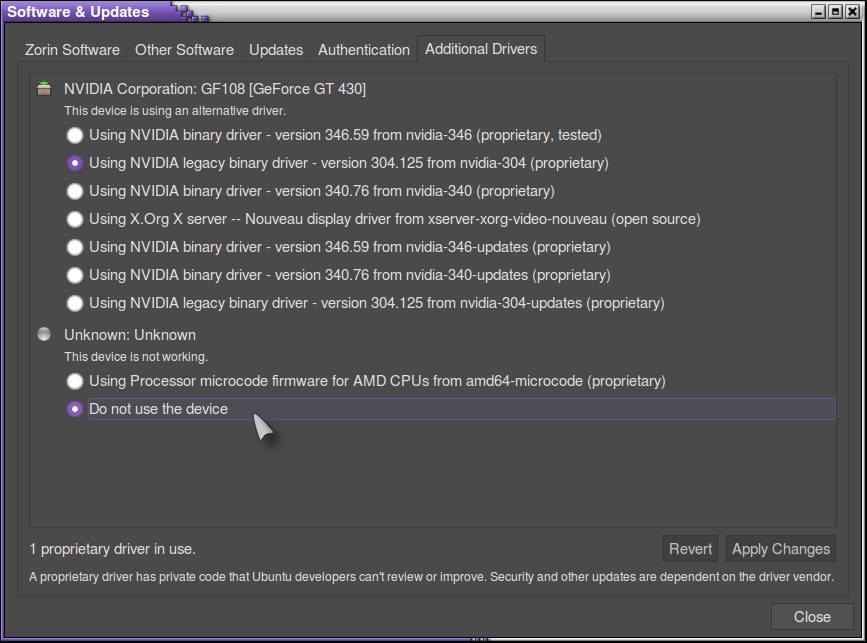Choose NVIDIA binary driver 340.76 from nvidia-340
This screenshot has height=643, width=867.
coord(75,191)
